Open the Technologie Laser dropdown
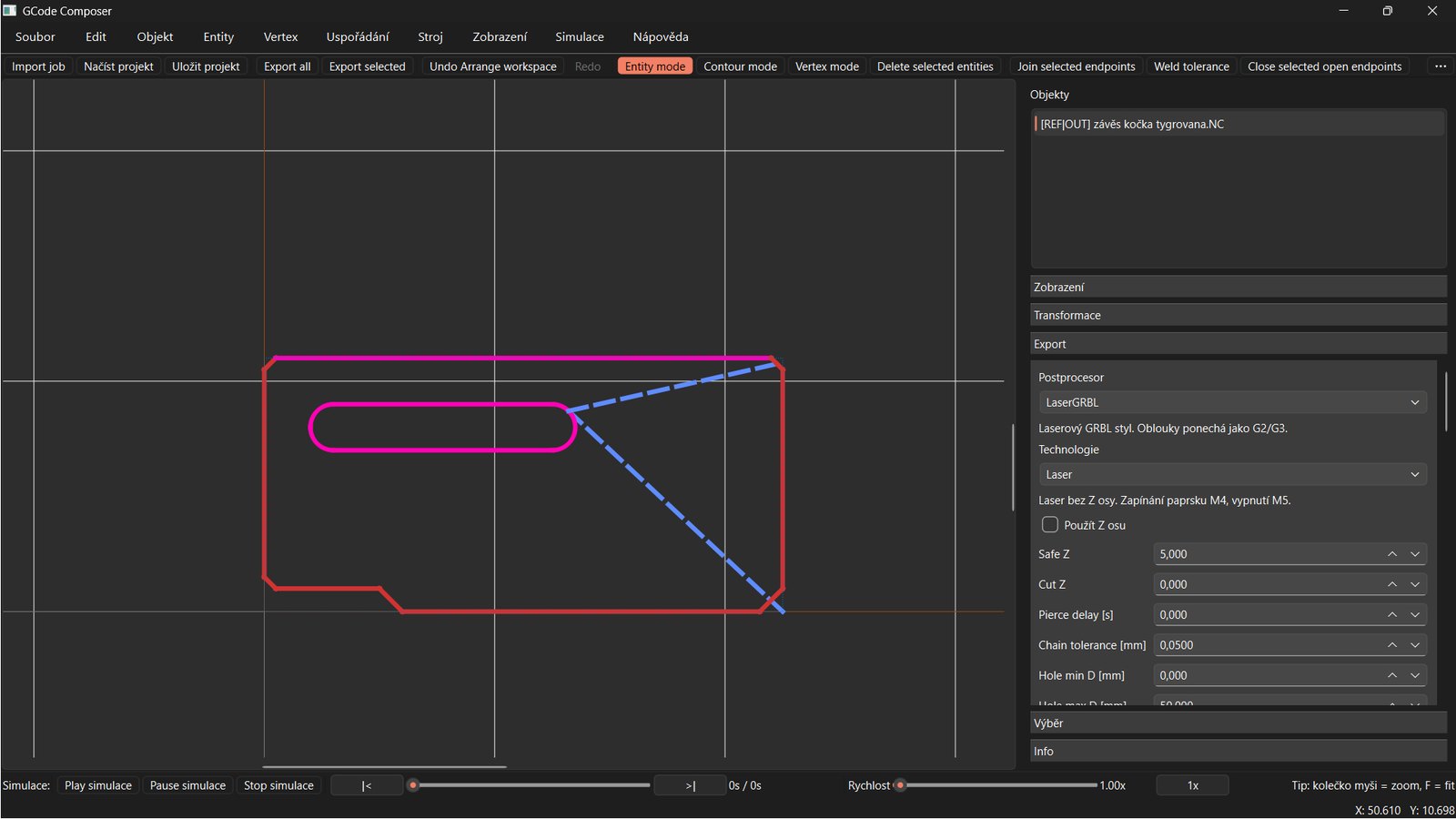The width and height of the screenshot is (1456, 819). tap(1232, 474)
